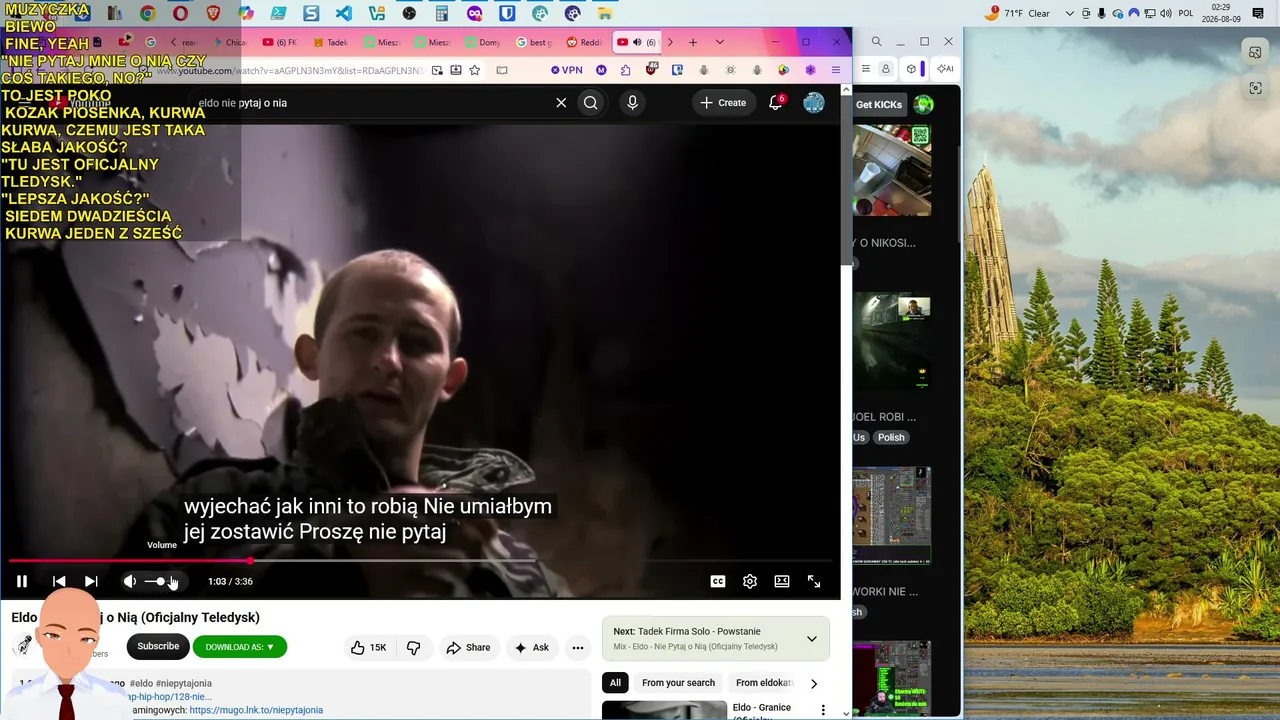Select the From eldokatv chip
Image resolution: width=1280 pixels, height=720 pixels.
(x=764, y=683)
